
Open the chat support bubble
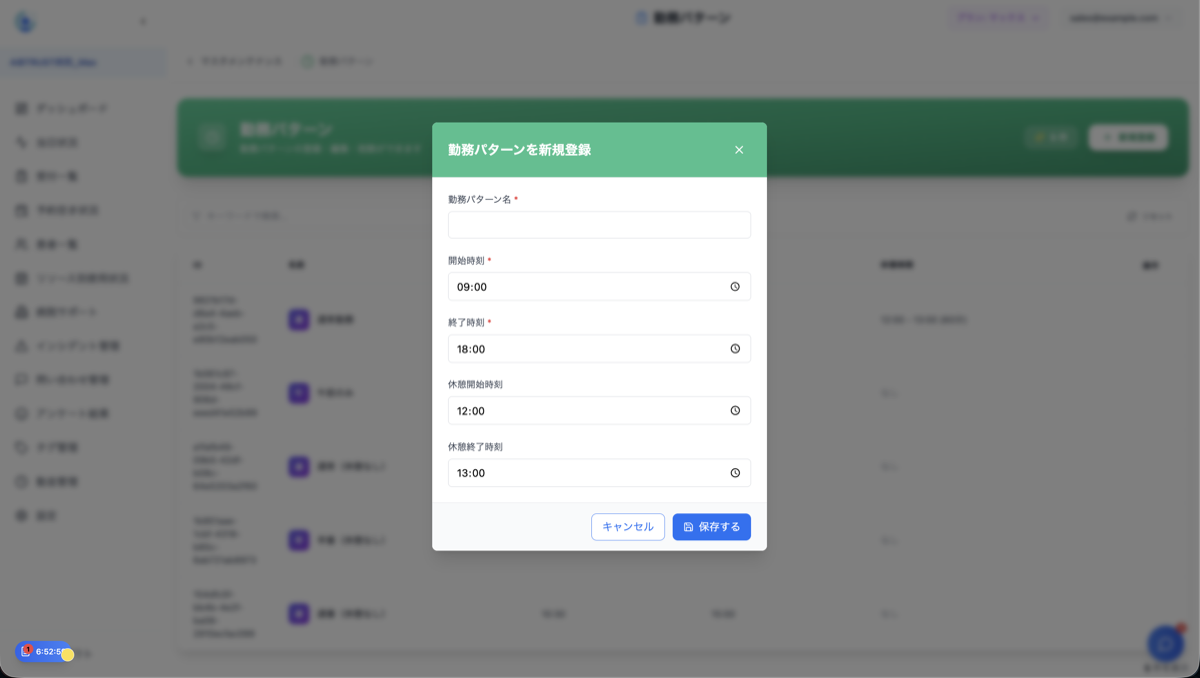1165,643
